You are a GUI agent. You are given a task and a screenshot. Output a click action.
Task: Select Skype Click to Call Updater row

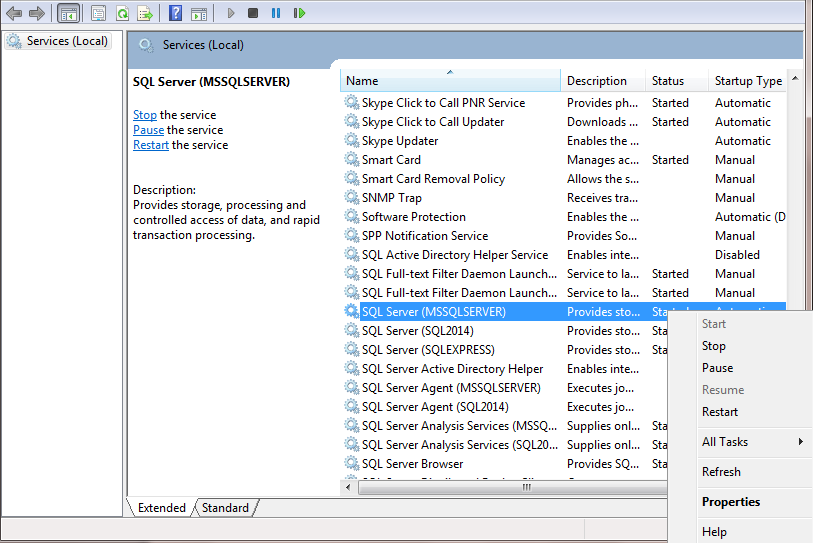(x=433, y=122)
